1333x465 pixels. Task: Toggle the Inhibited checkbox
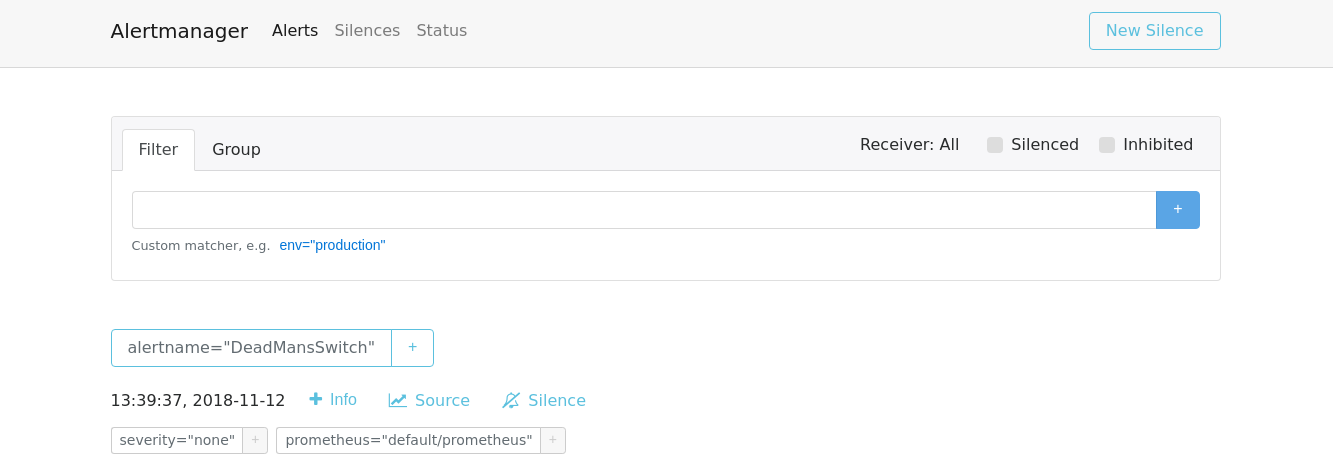click(1107, 145)
